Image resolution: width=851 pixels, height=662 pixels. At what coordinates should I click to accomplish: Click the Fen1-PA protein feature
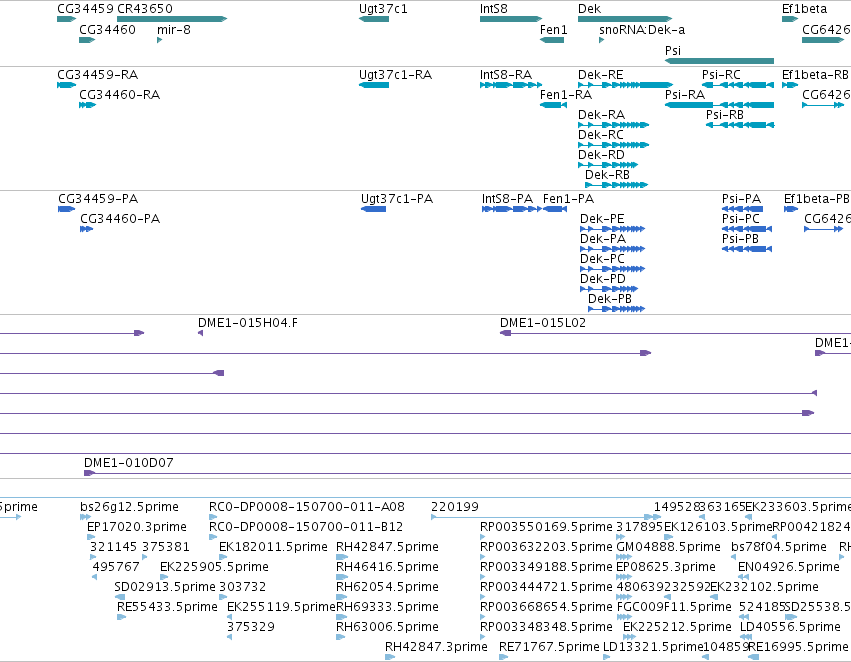[x=555, y=209]
